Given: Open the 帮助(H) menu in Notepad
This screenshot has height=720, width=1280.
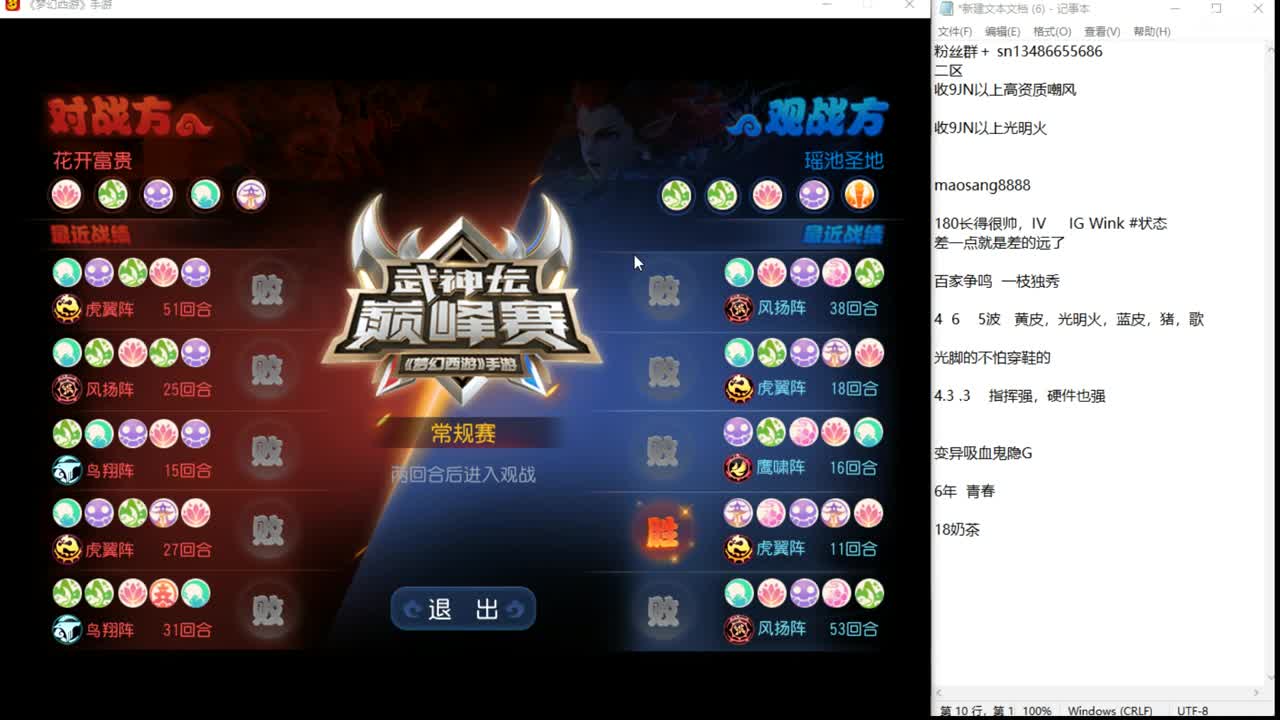Looking at the screenshot, I should [1152, 32].
